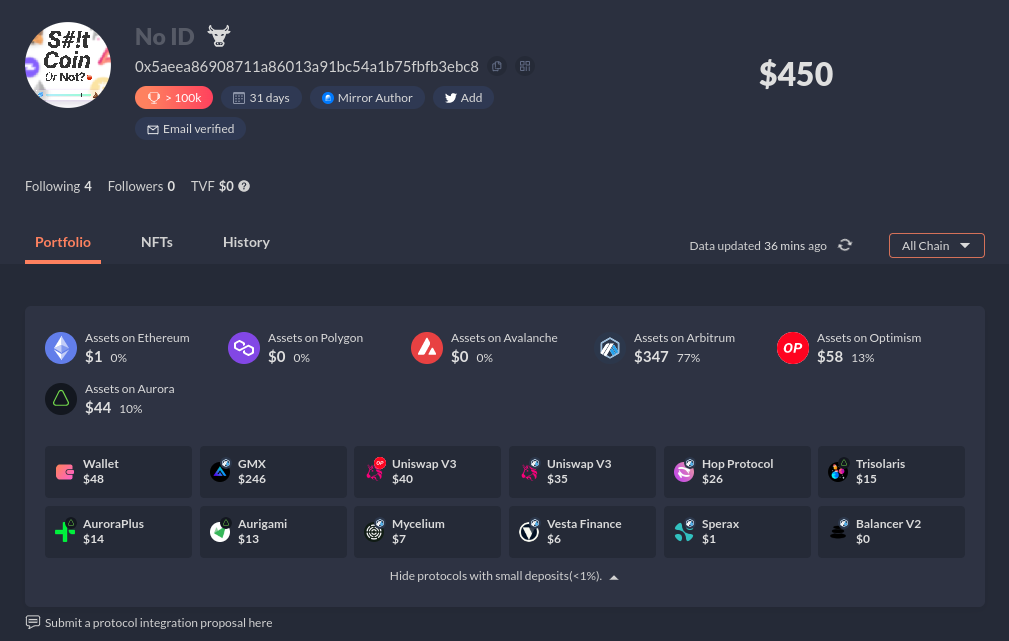Image resolution: width=1009 pixels, height=641 pixels.
Task: Hide protocols with small deposits
Action: 504,576
